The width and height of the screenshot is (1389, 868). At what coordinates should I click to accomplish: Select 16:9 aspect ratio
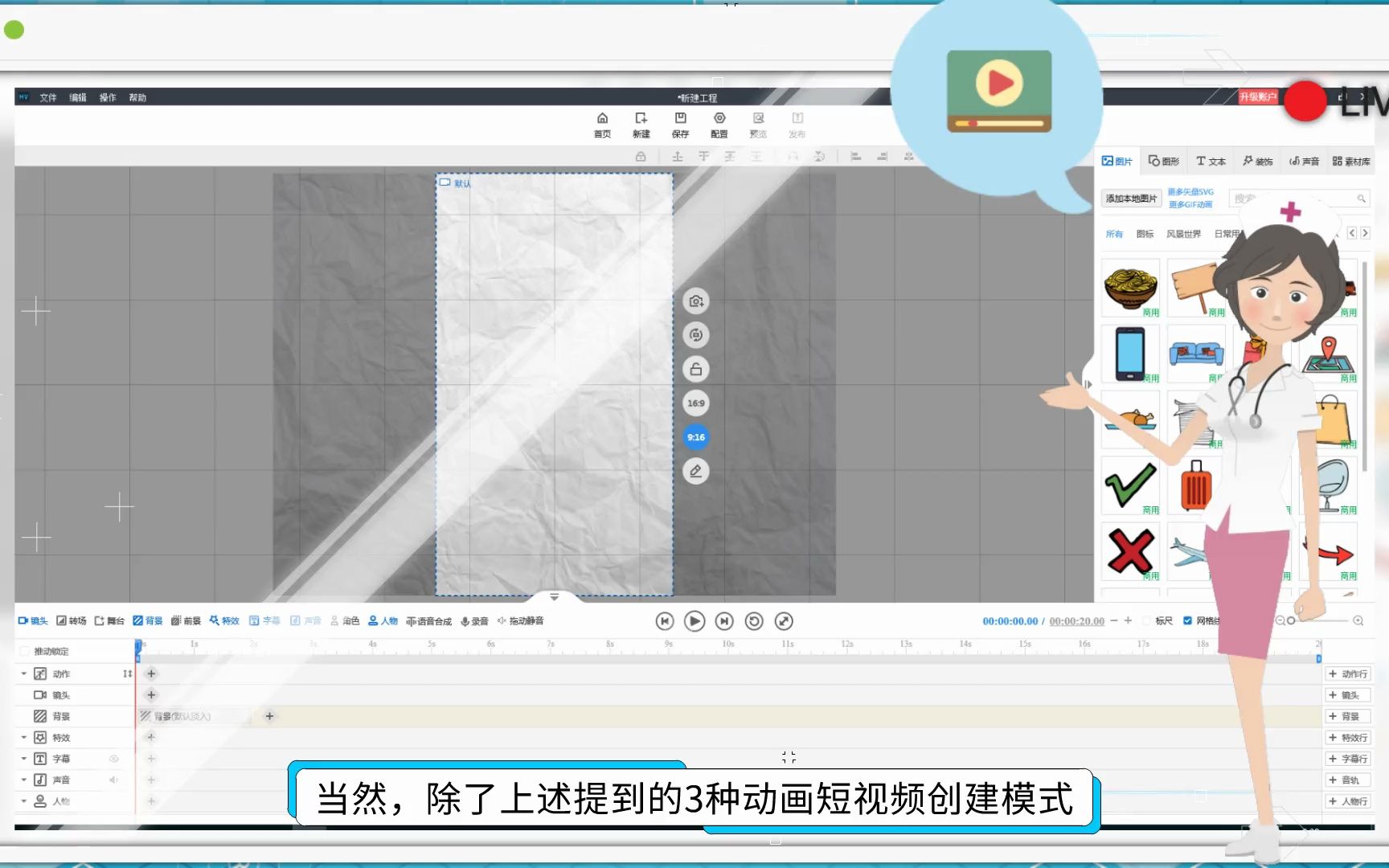coord(696,403)
